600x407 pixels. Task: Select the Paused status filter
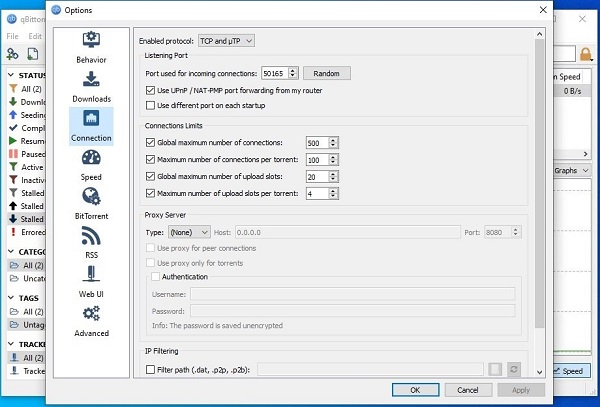click(x=27, y=154)
